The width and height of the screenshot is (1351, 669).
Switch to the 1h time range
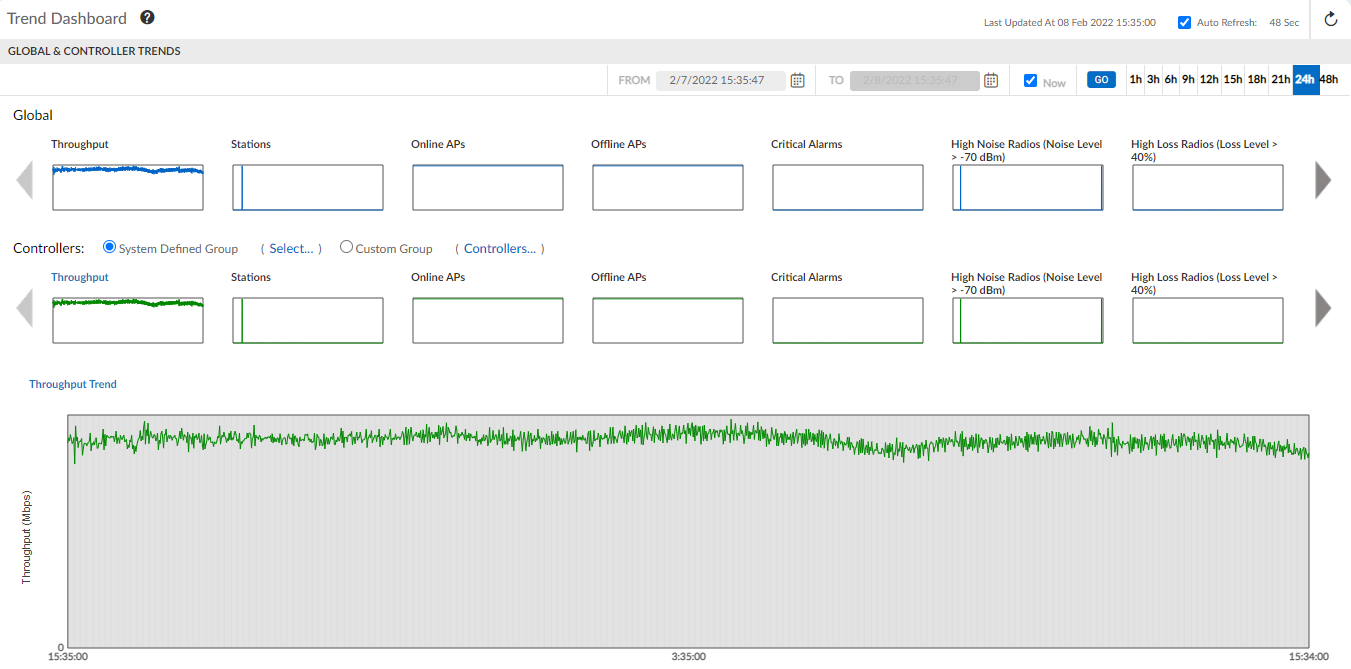coord(1135,78)
